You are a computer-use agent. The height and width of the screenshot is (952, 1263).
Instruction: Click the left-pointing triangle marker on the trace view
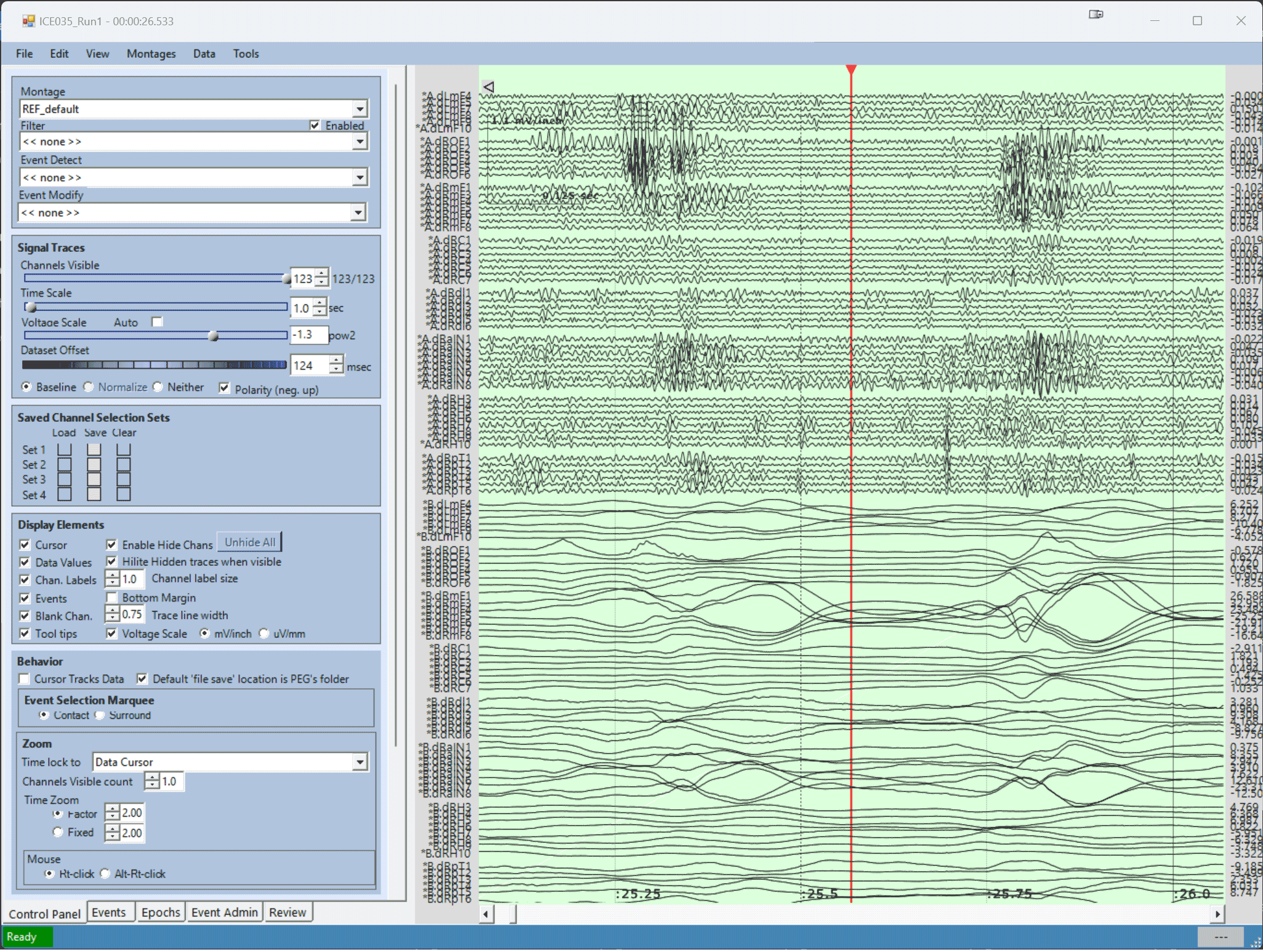click(x=489, y=87)
